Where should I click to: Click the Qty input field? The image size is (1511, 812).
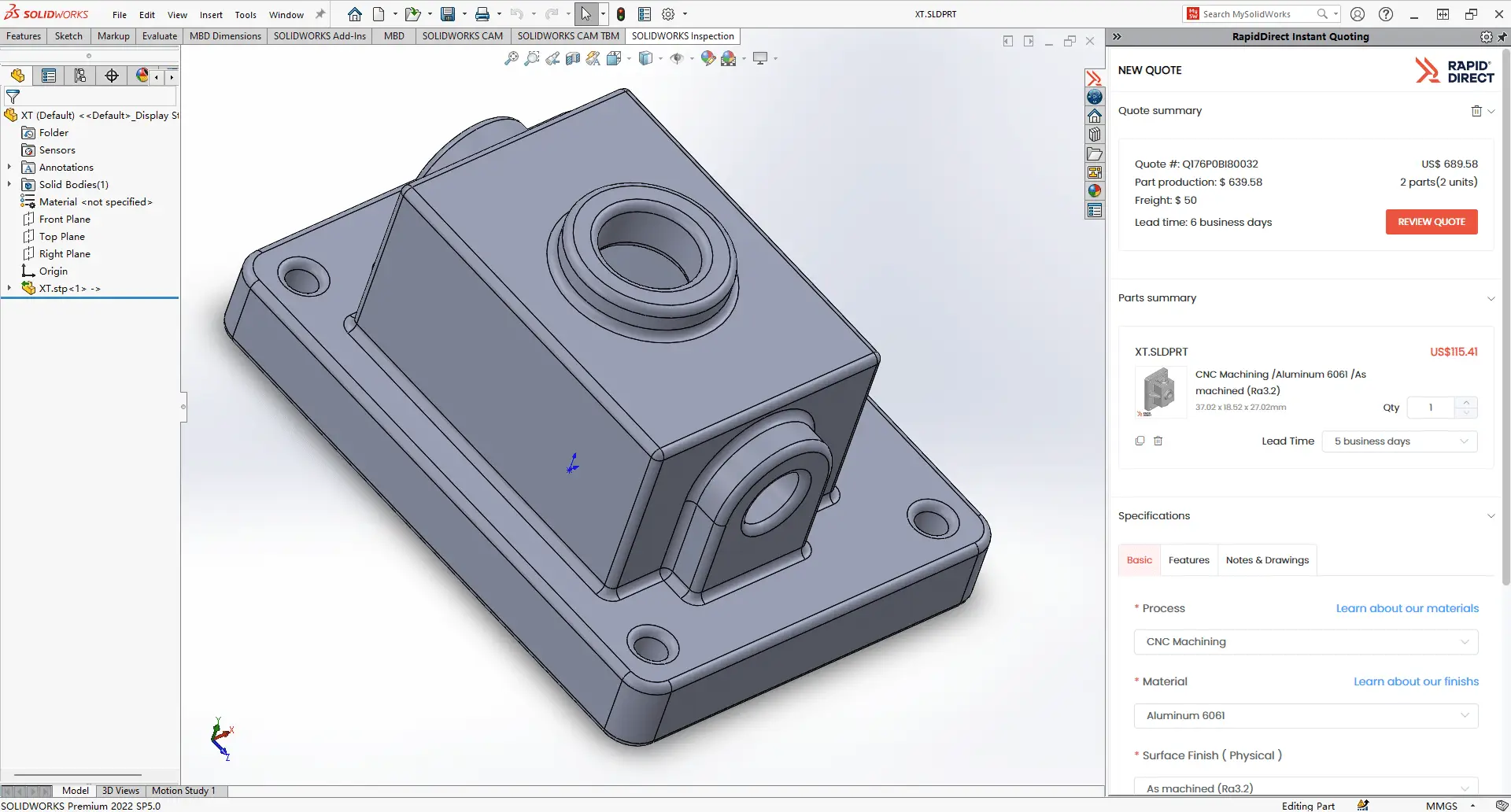tap(1431, 408)
